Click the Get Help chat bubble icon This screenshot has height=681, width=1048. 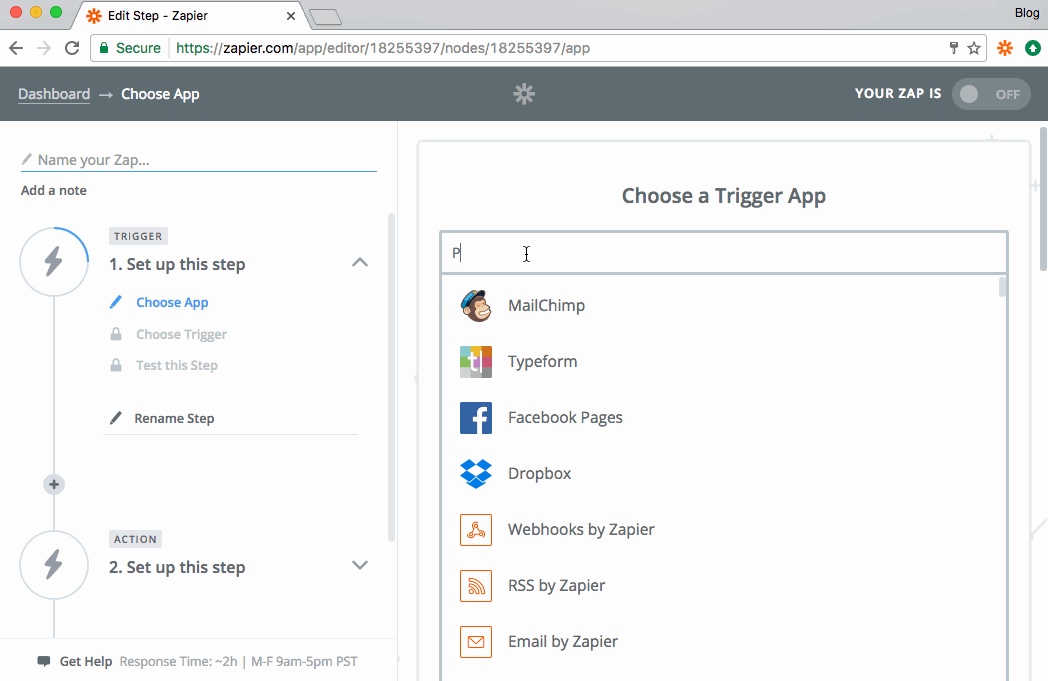[x=44, y=662]
